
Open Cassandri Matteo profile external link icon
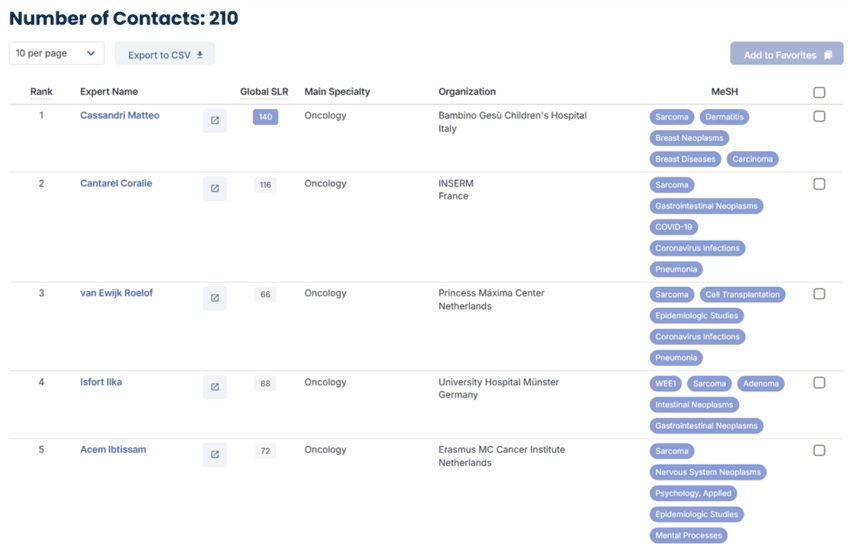coord(214,120)
